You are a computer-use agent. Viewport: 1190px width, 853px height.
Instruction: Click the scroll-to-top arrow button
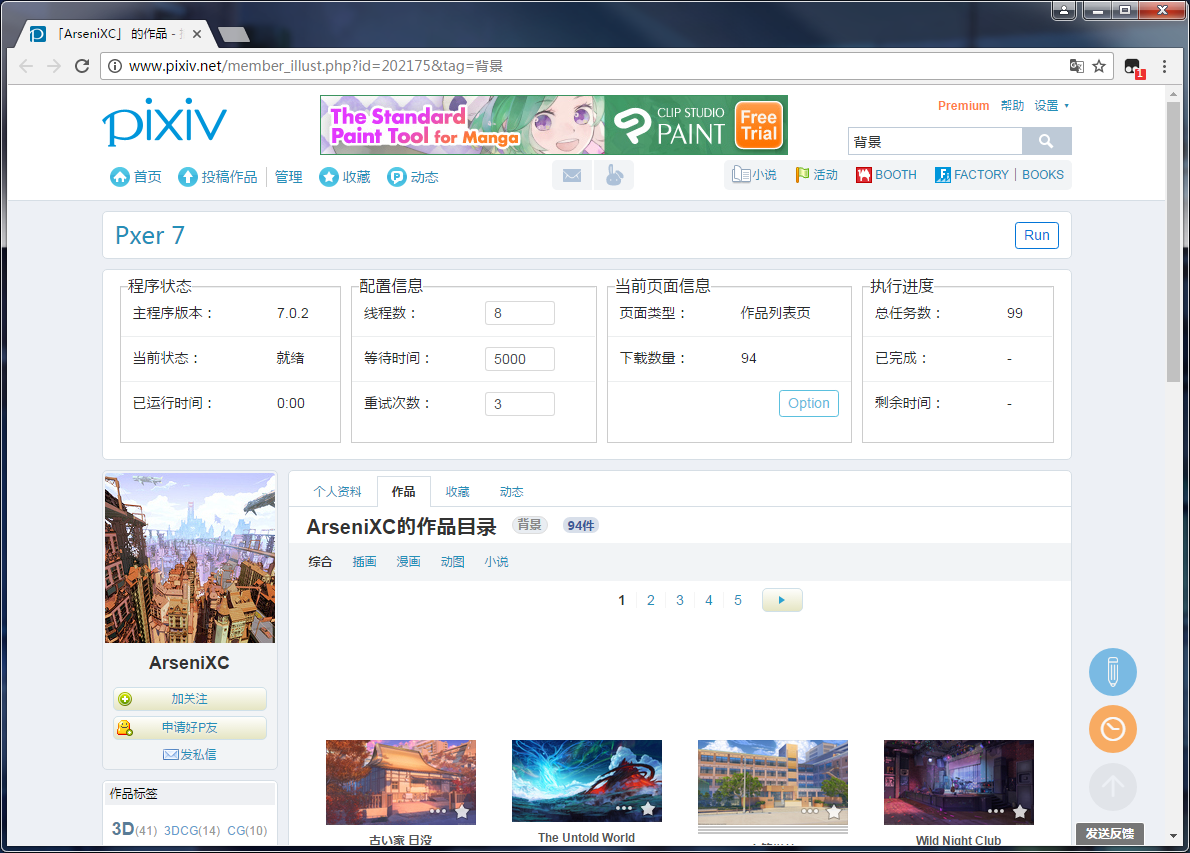(1113, 786)
